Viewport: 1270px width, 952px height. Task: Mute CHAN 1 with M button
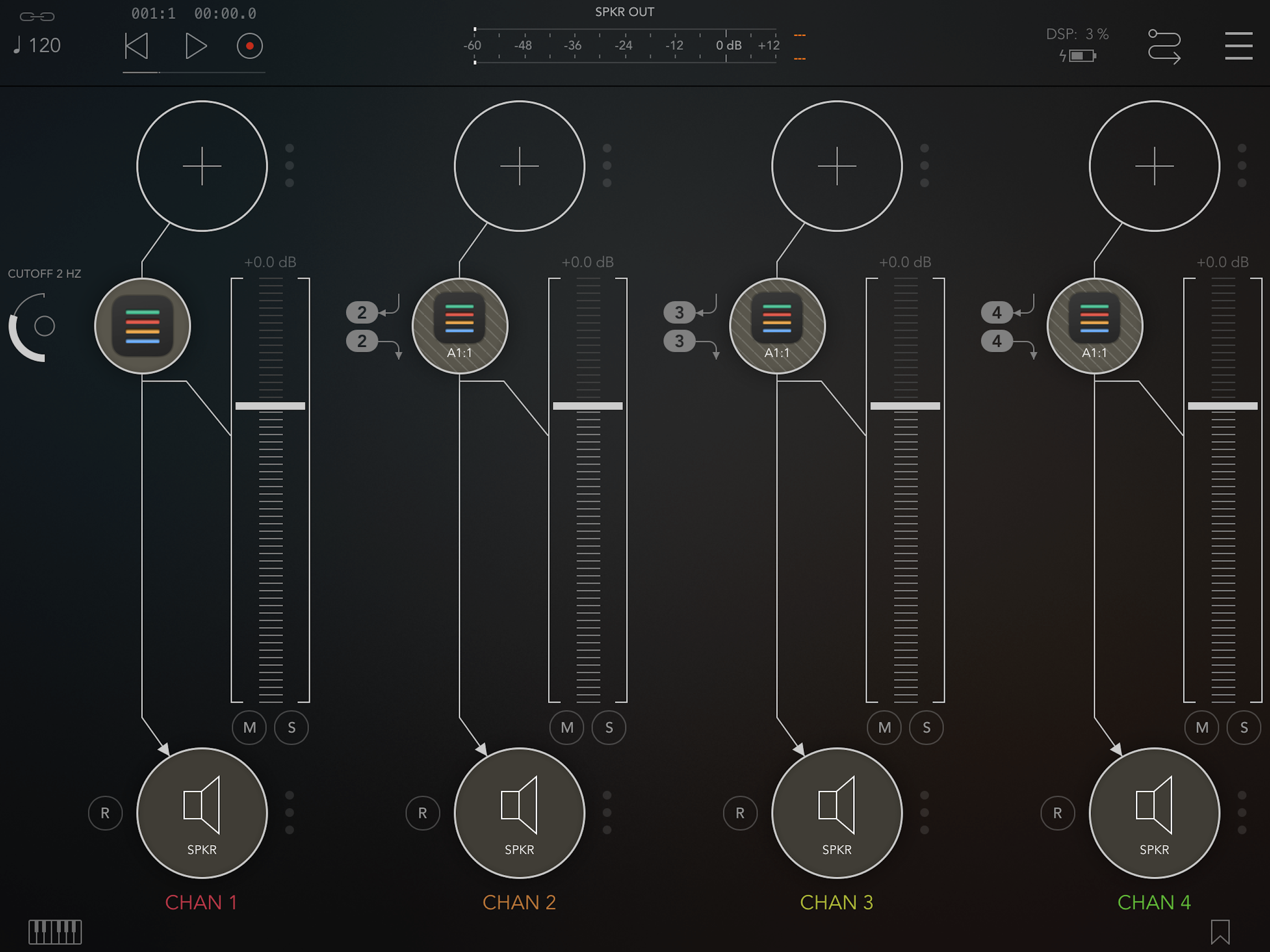point(249,727)
